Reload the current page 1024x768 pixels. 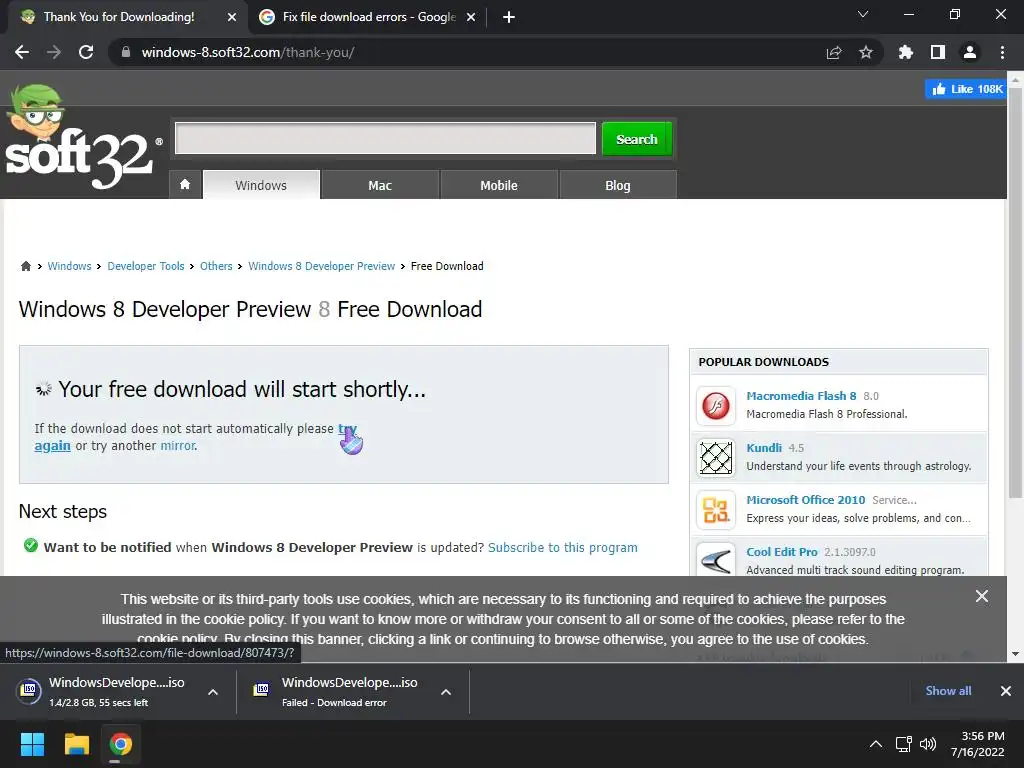[x=86, y=52]
